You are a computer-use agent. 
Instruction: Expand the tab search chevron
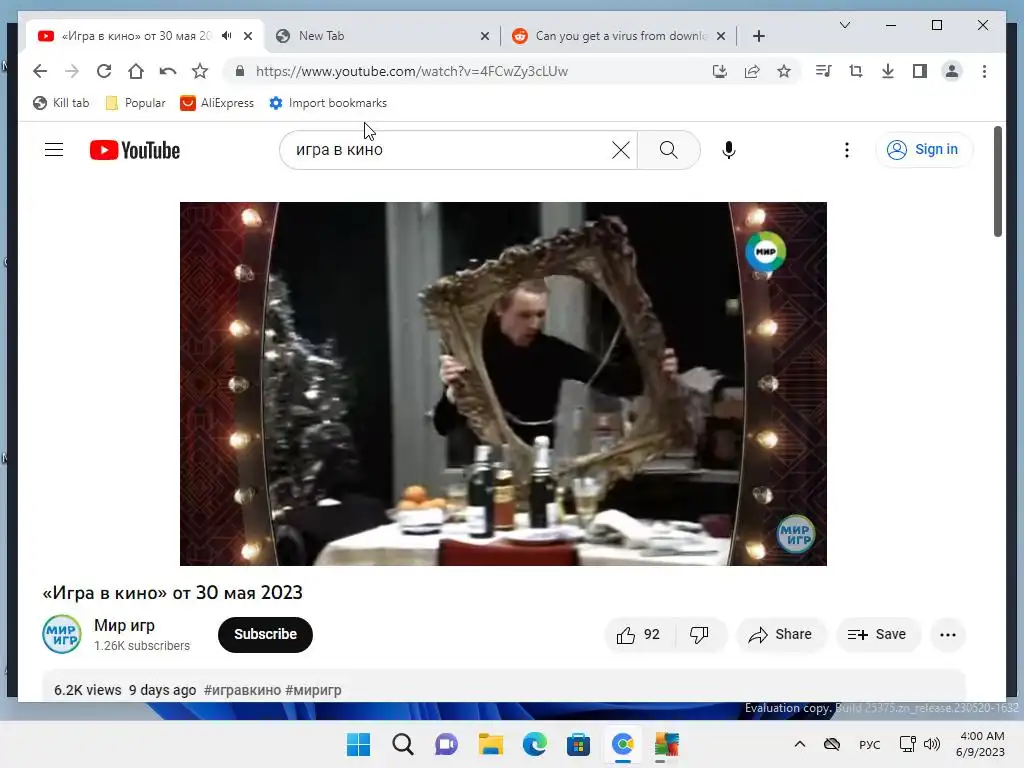pyautogui.click(x=844, y=25)
